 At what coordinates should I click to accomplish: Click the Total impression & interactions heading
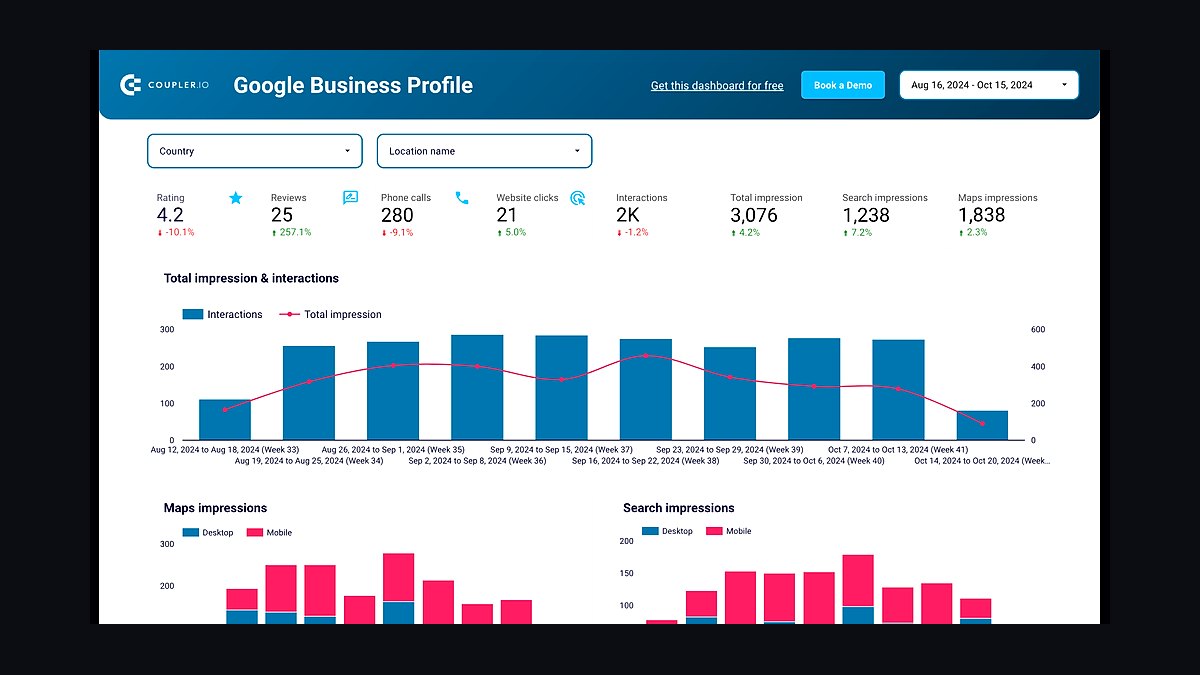251,278
